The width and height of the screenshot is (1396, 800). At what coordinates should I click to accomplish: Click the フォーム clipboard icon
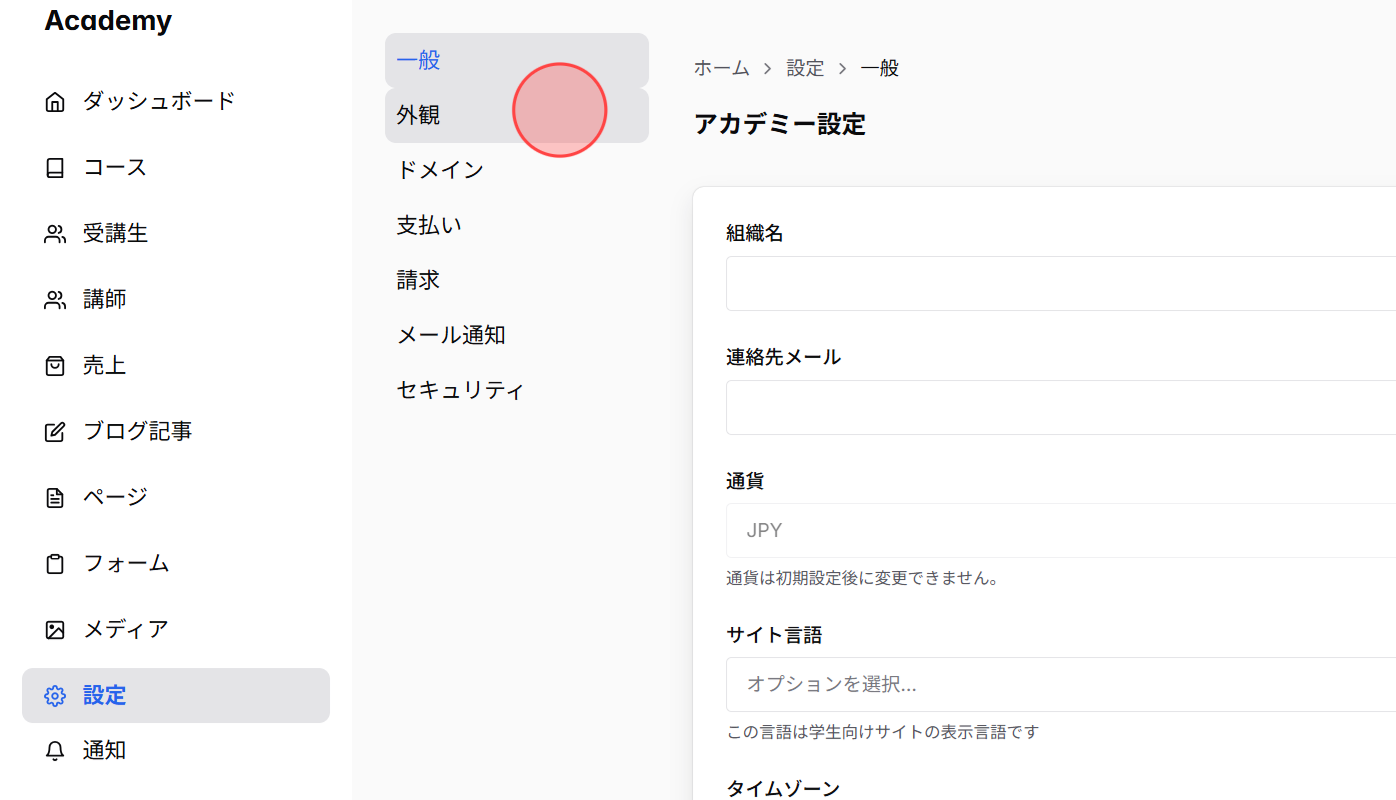point(55,563)
